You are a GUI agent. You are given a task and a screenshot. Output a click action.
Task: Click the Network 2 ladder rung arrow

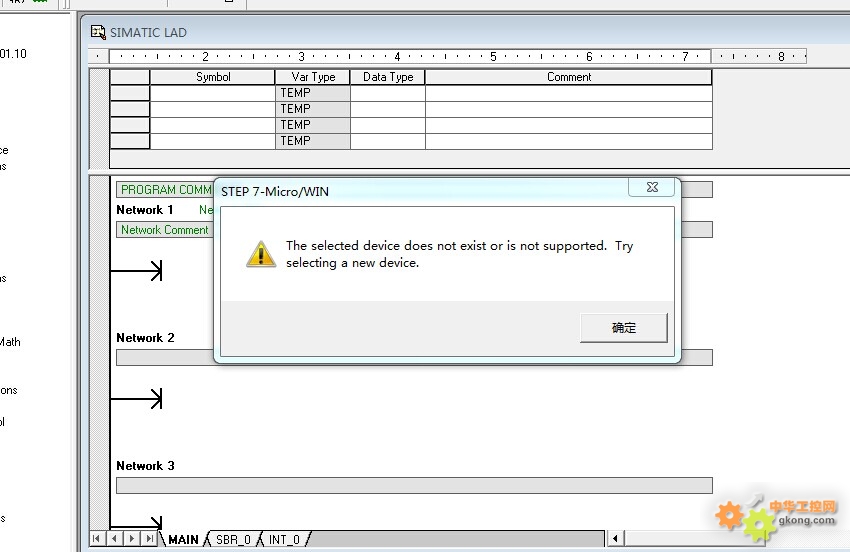tap(136, 399)
